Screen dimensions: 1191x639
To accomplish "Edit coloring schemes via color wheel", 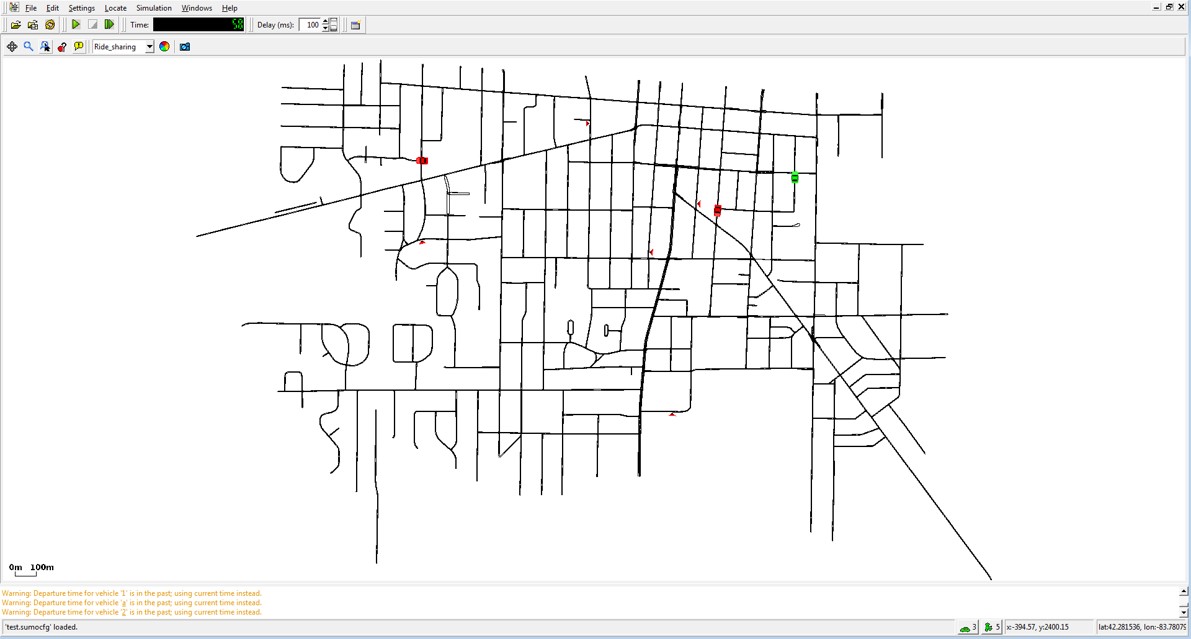I will coord(164,46).
